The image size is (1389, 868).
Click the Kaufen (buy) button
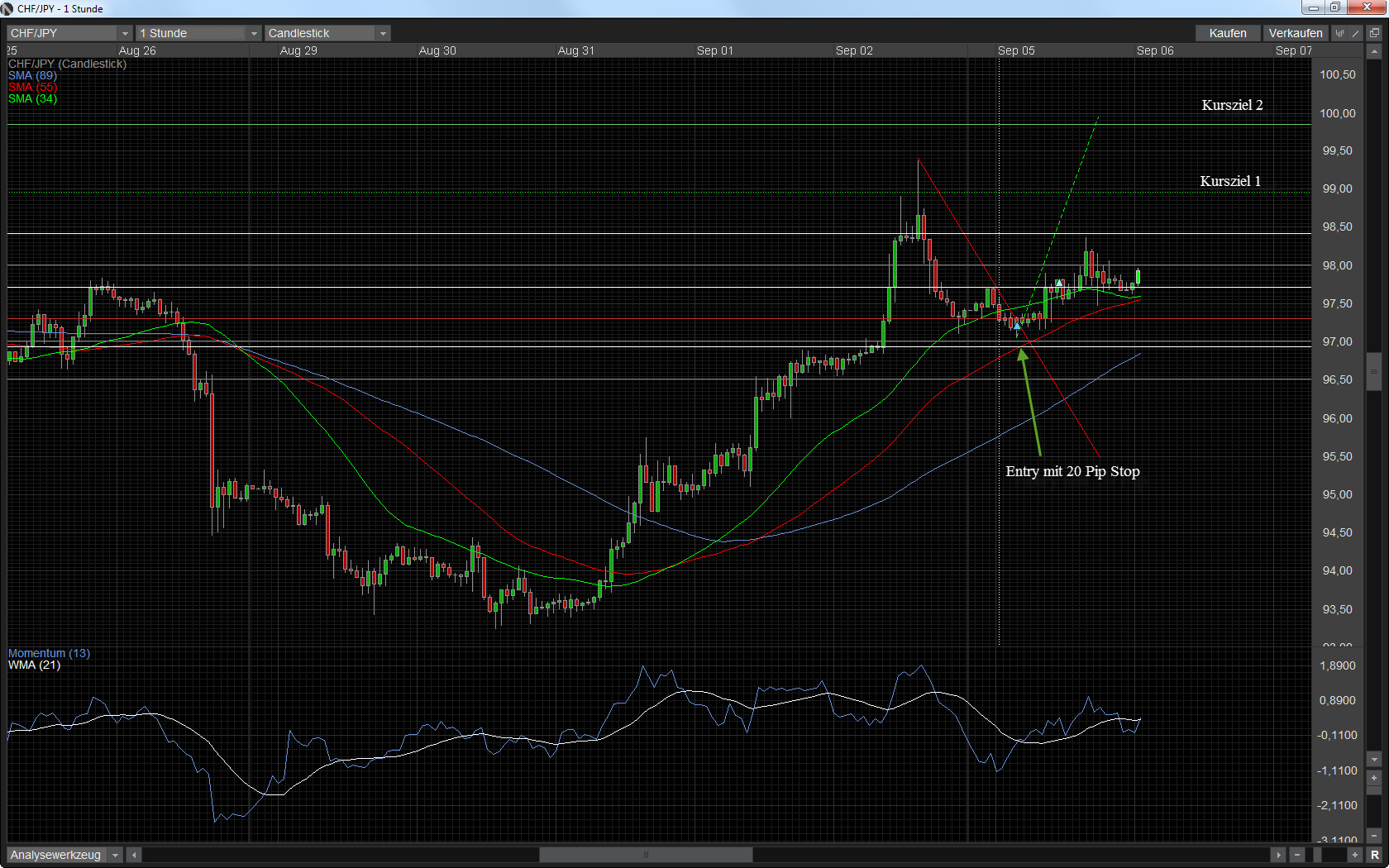tap(1227, 33)
